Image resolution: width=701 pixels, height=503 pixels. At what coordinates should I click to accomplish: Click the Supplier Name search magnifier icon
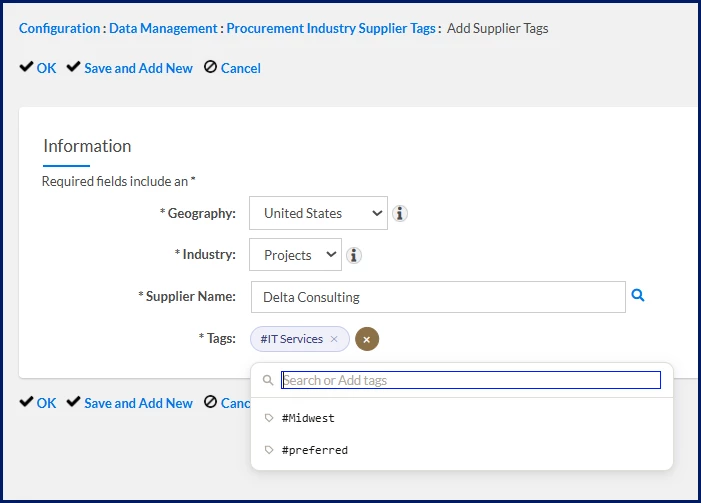click(x=638, y=296)
